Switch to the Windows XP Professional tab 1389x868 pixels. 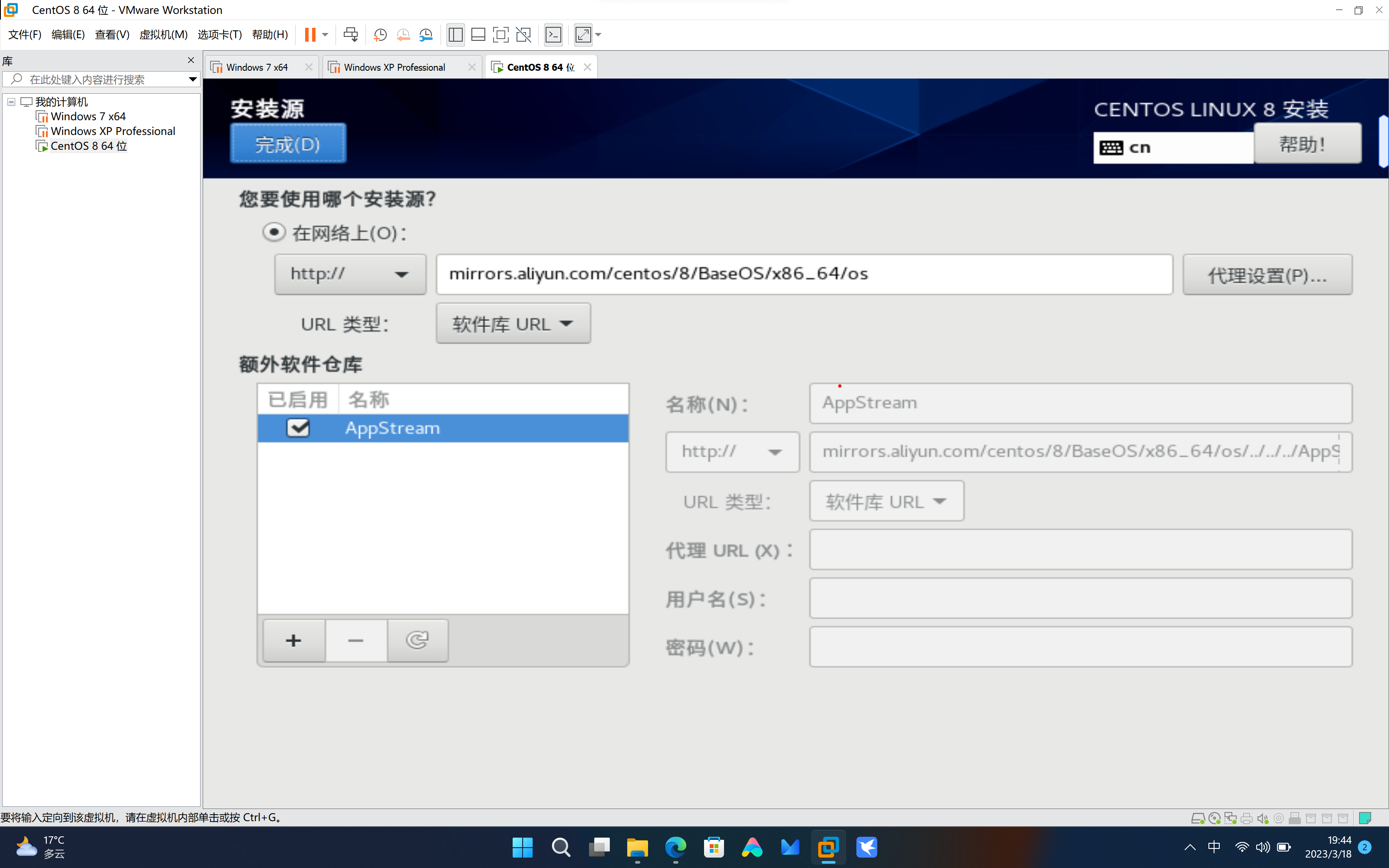(394, 67)
